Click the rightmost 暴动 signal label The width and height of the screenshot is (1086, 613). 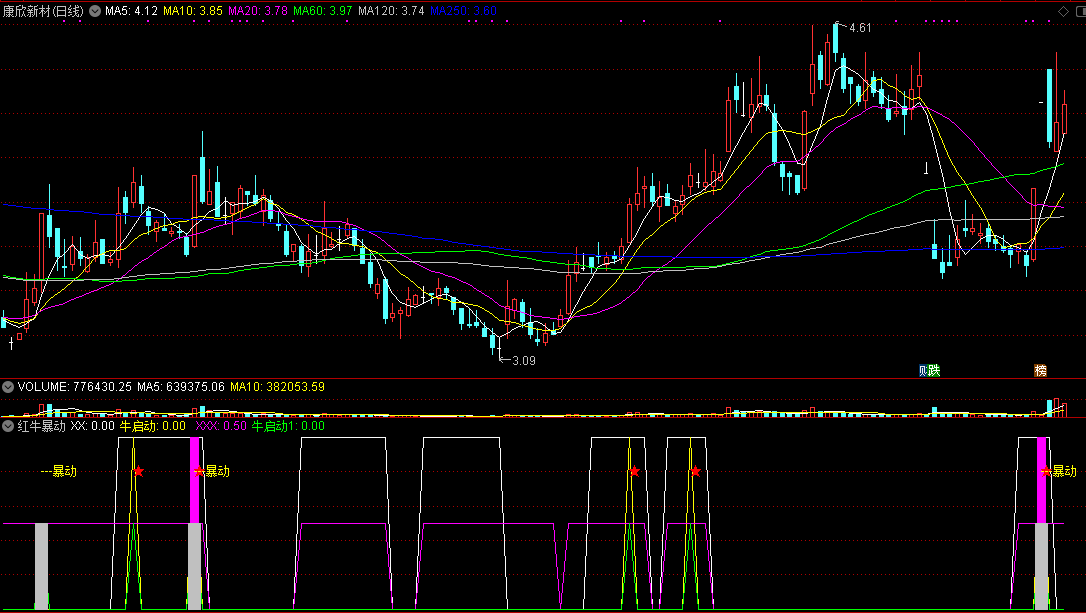point(1065,472)
